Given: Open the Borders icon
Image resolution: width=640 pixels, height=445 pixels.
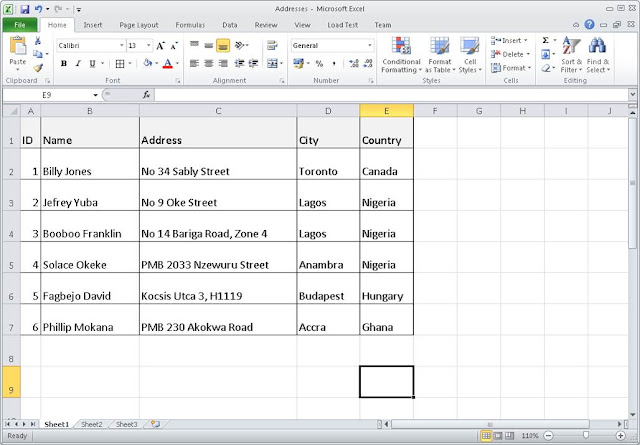Looking at the screenshot, I should [x=120, y=63].
